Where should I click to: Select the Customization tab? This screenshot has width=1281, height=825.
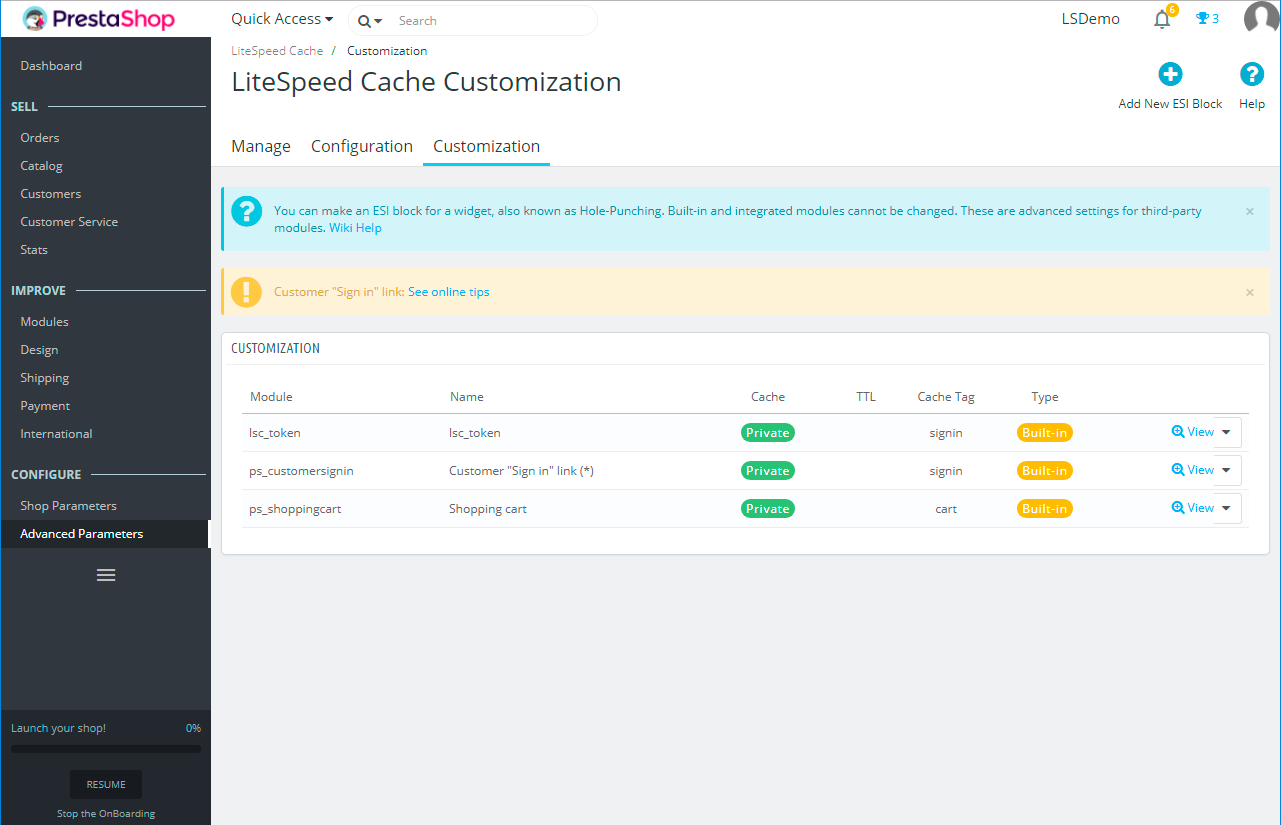(x=486, y=146)
